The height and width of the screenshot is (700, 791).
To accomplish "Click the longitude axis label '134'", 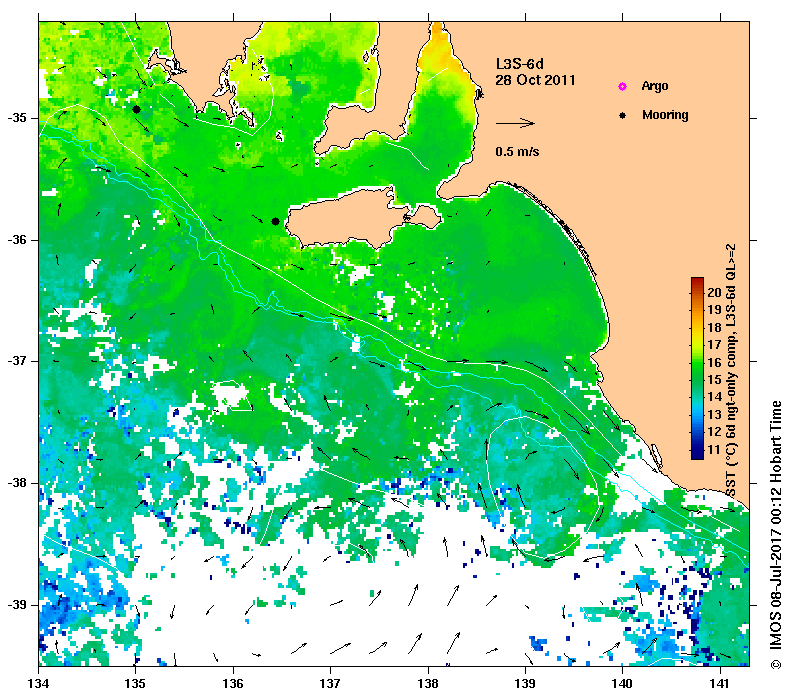I will coord(38,684).
